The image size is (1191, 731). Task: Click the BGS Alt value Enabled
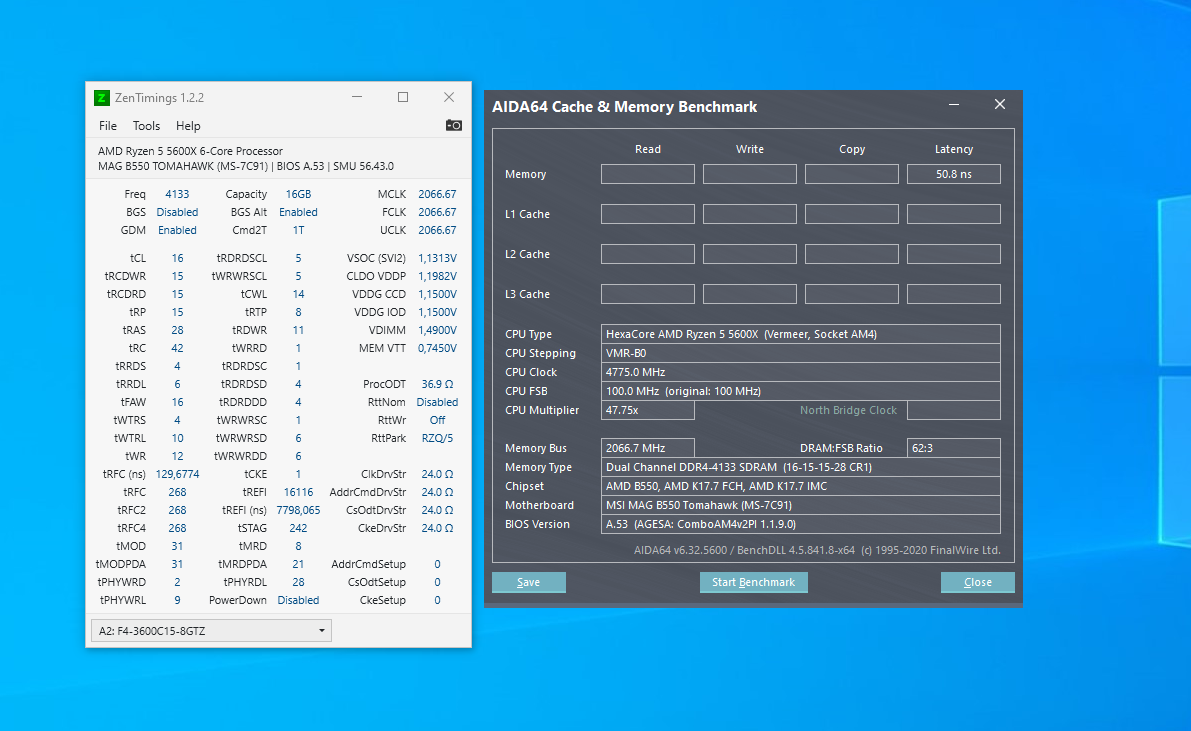299,212
